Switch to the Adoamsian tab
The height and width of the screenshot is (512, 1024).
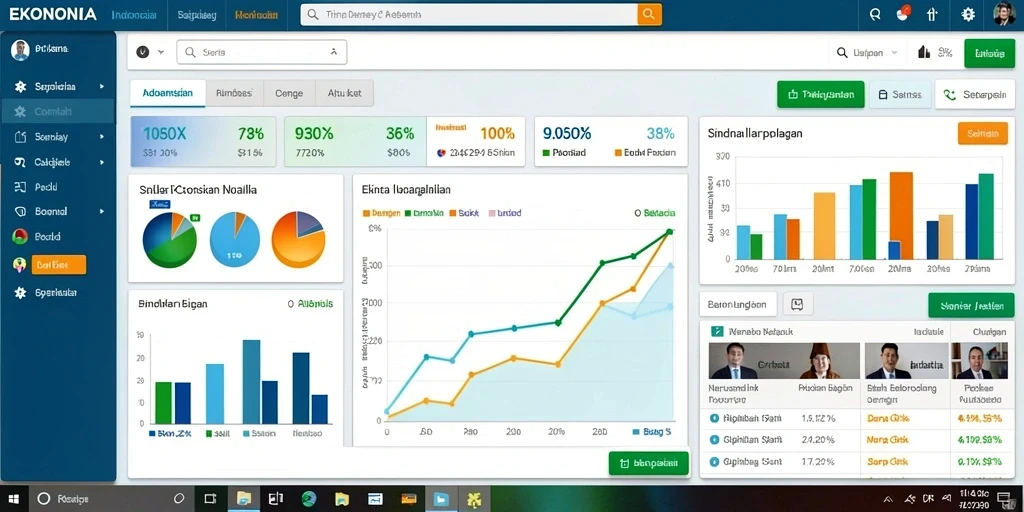click(x=168, y=93)
